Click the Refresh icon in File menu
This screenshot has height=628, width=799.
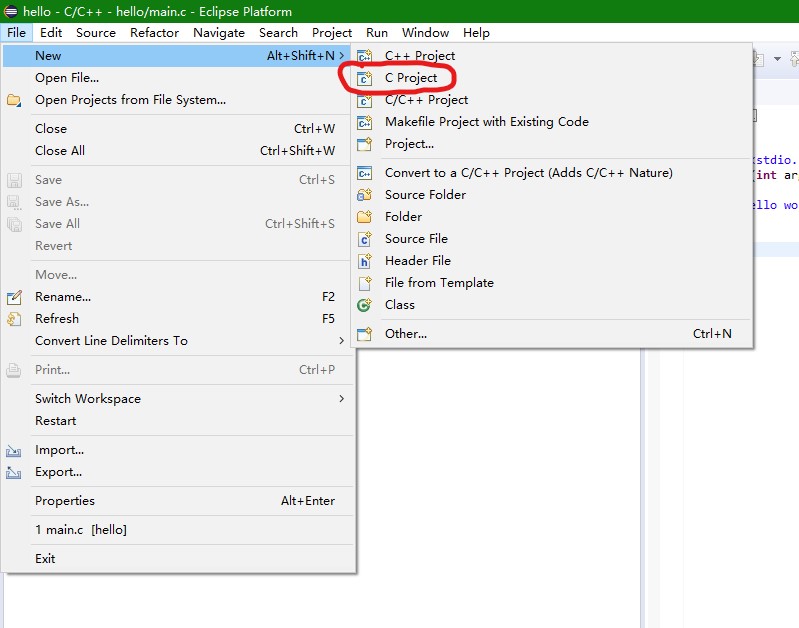coord(14,319)
